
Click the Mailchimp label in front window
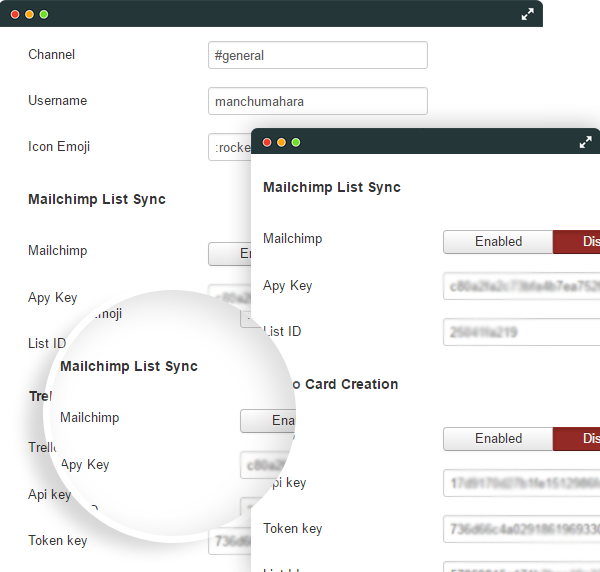[292, 239]
